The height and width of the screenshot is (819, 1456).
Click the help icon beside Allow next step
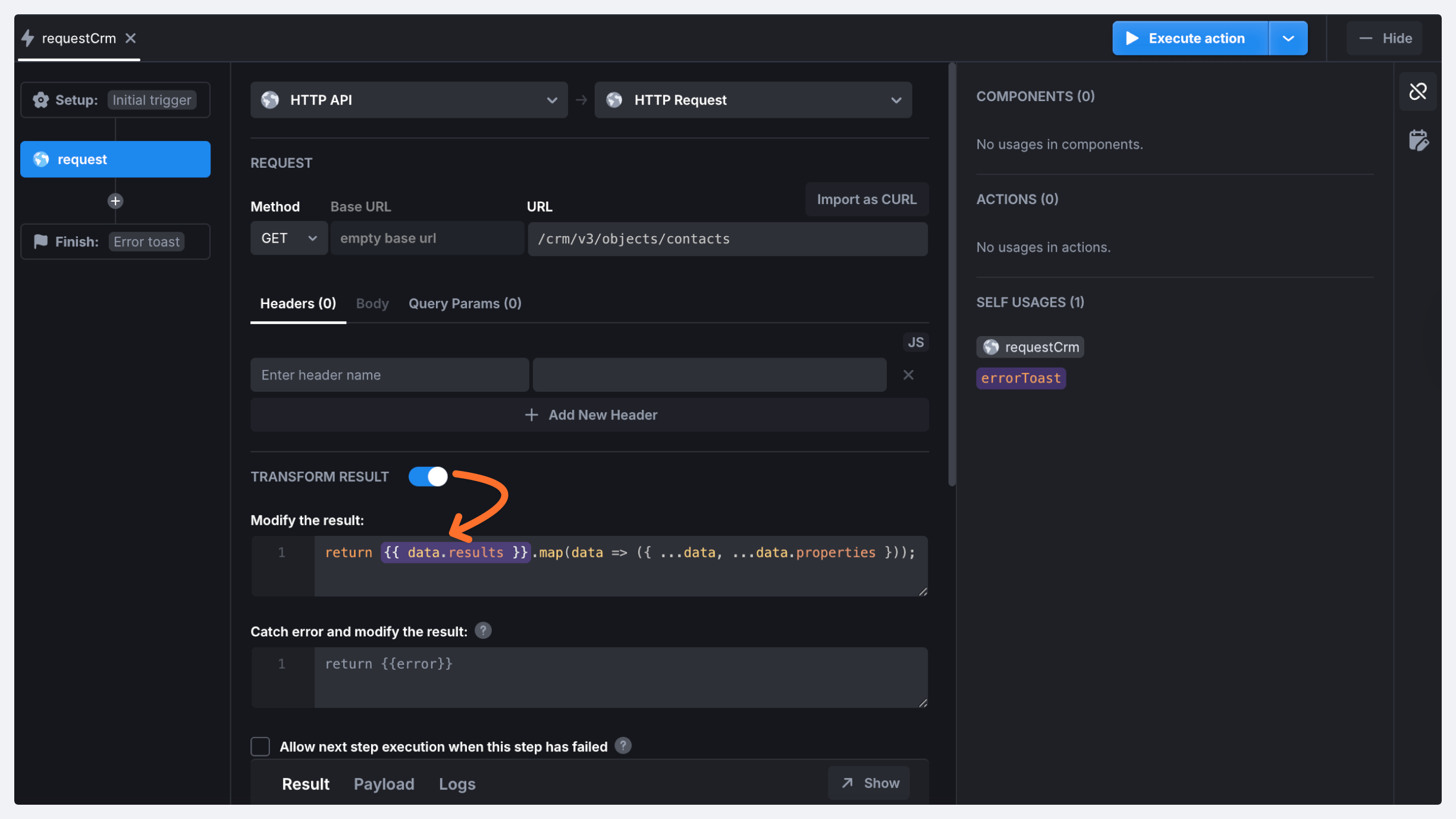tap(623, 746)
